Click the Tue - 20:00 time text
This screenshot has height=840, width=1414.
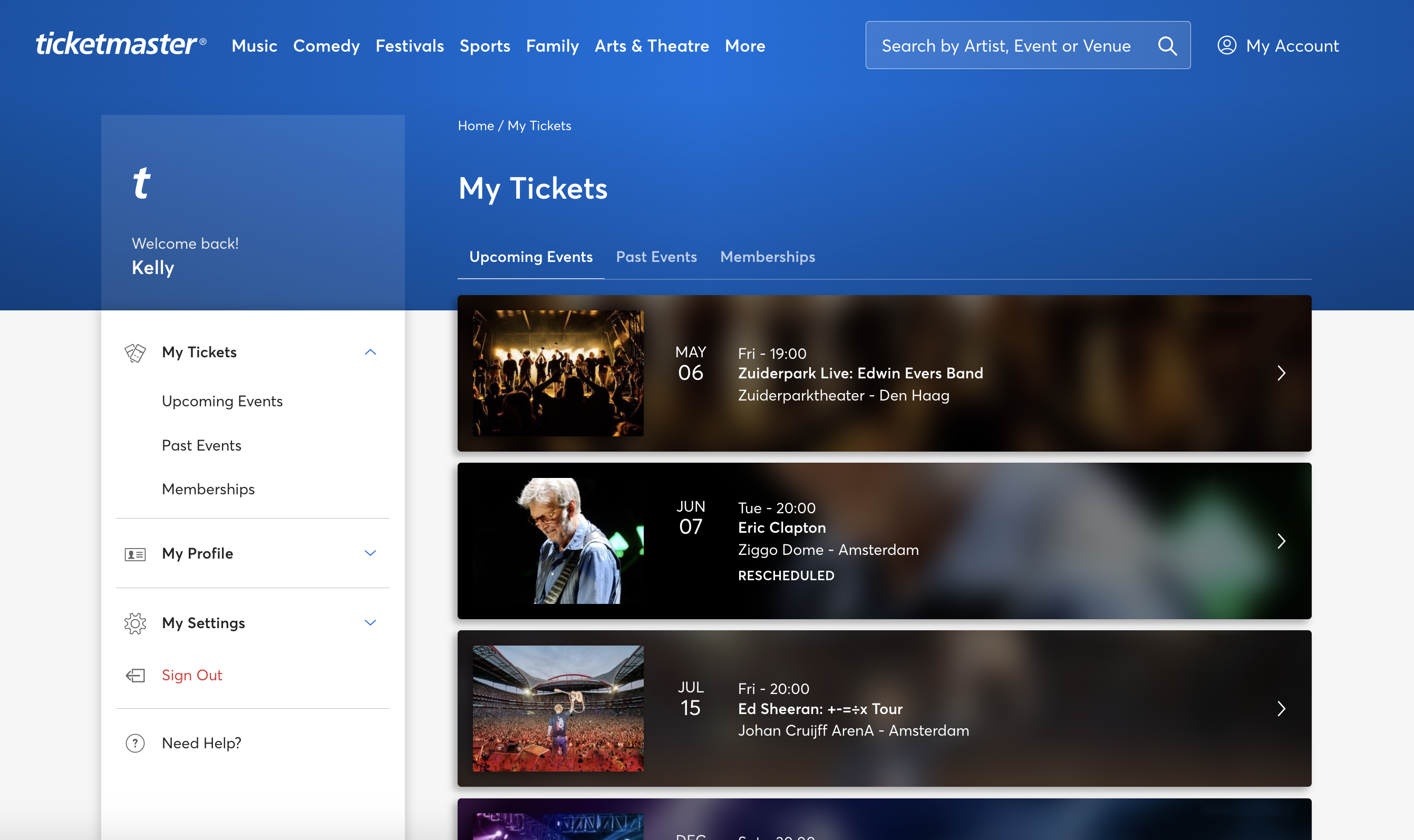coord(777,509)
